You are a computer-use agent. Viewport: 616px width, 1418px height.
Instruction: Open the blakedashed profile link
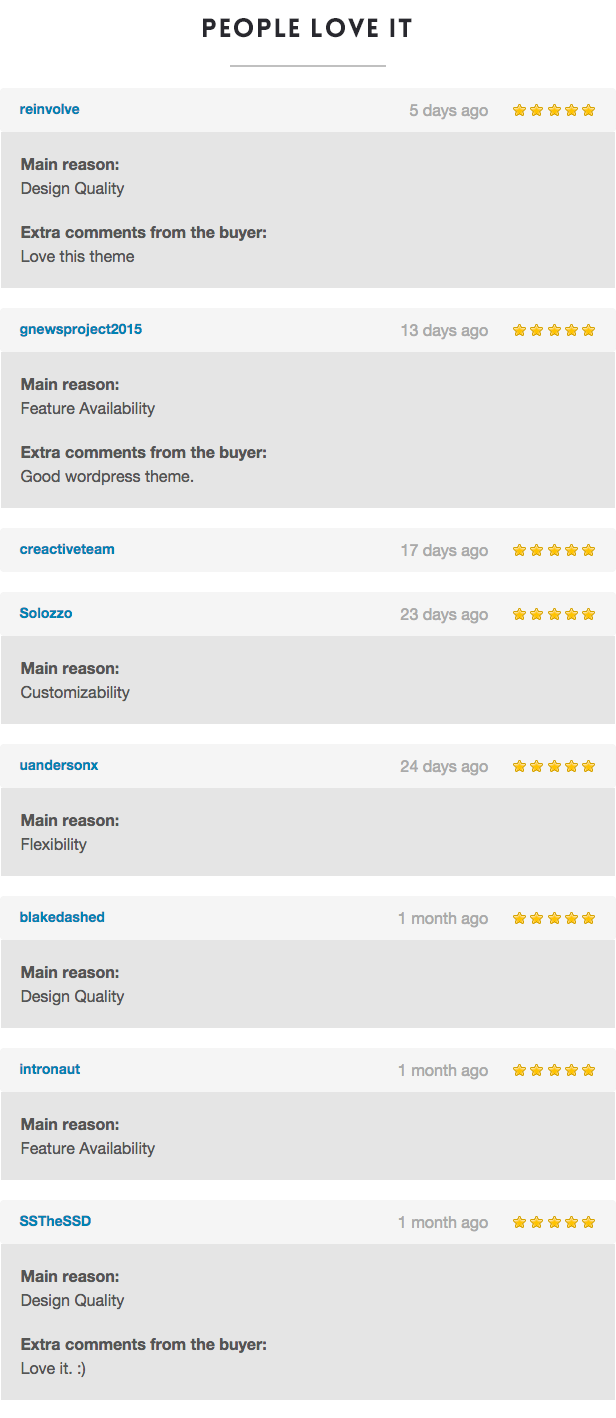pyautogui.click(x=62, y=917)
